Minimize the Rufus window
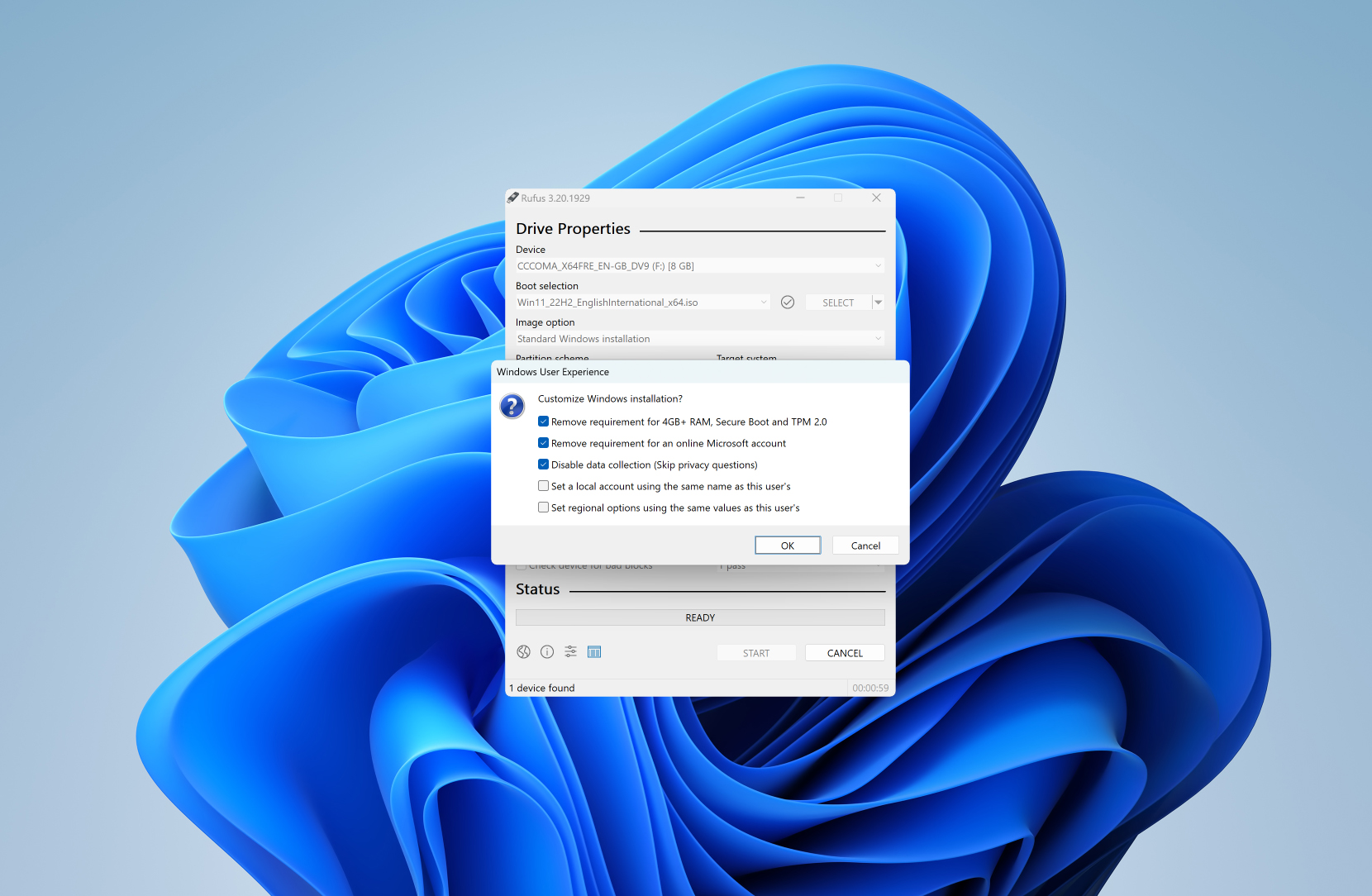The width and height of the screenshot is (1372, 896). pos(800,198)
